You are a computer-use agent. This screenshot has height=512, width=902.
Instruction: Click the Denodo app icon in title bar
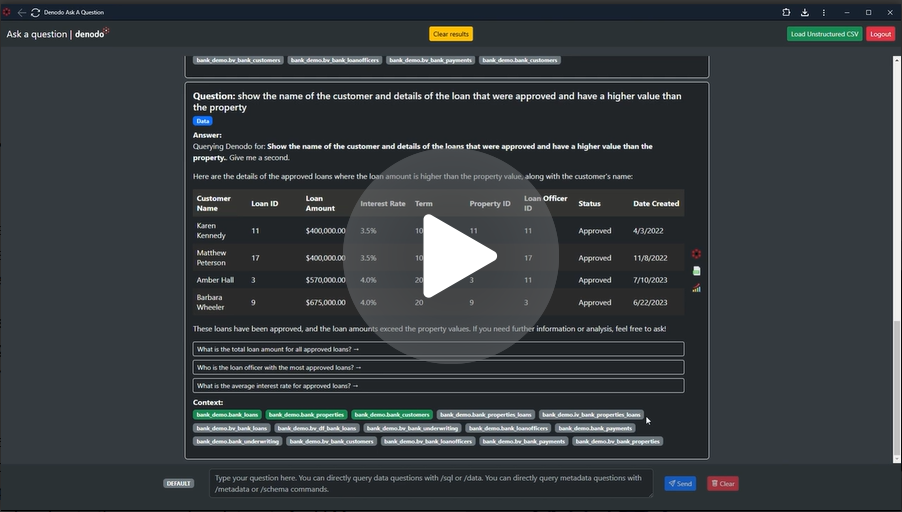(7, 12)
